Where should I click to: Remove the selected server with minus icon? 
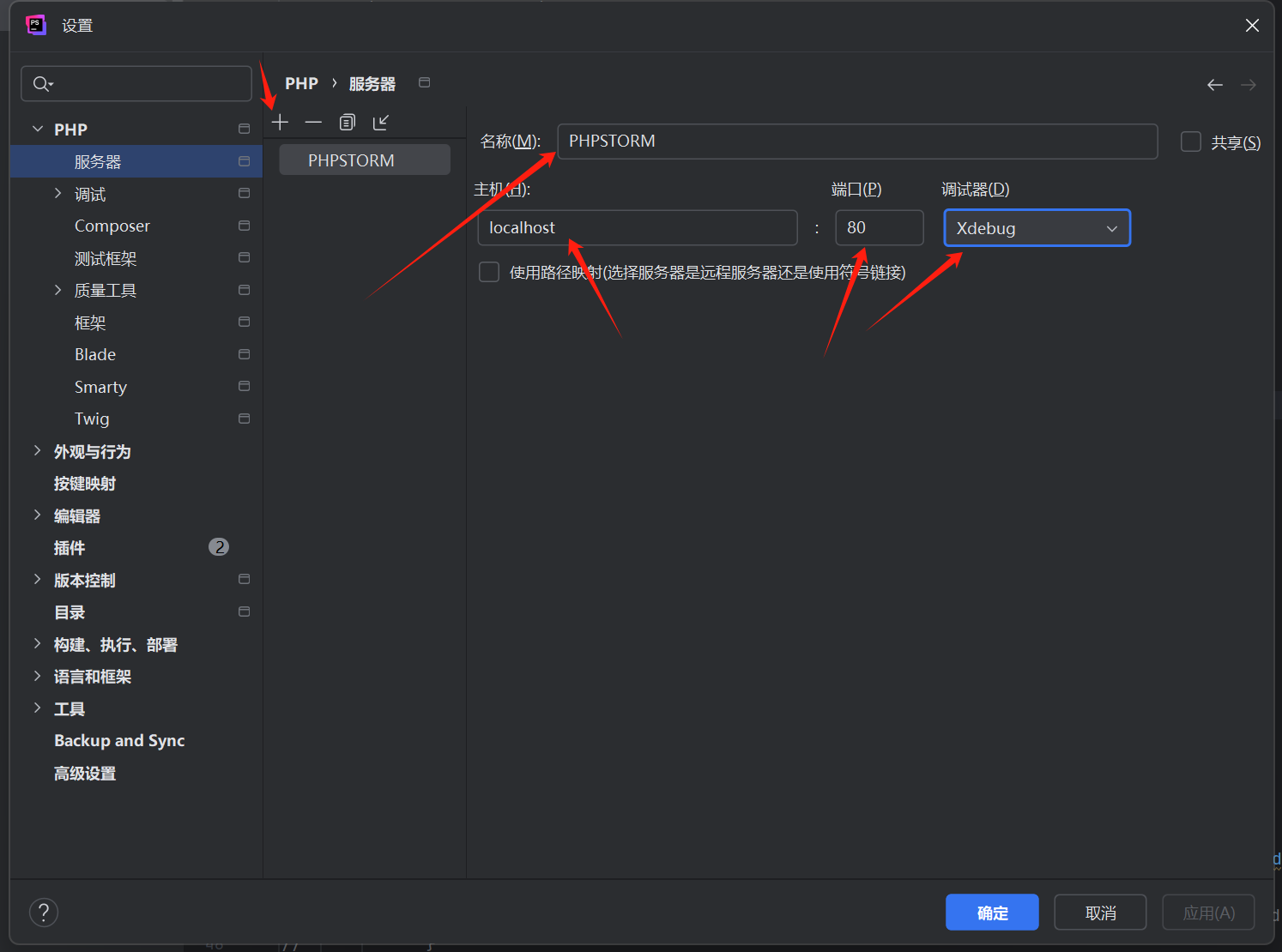[313, 123]
